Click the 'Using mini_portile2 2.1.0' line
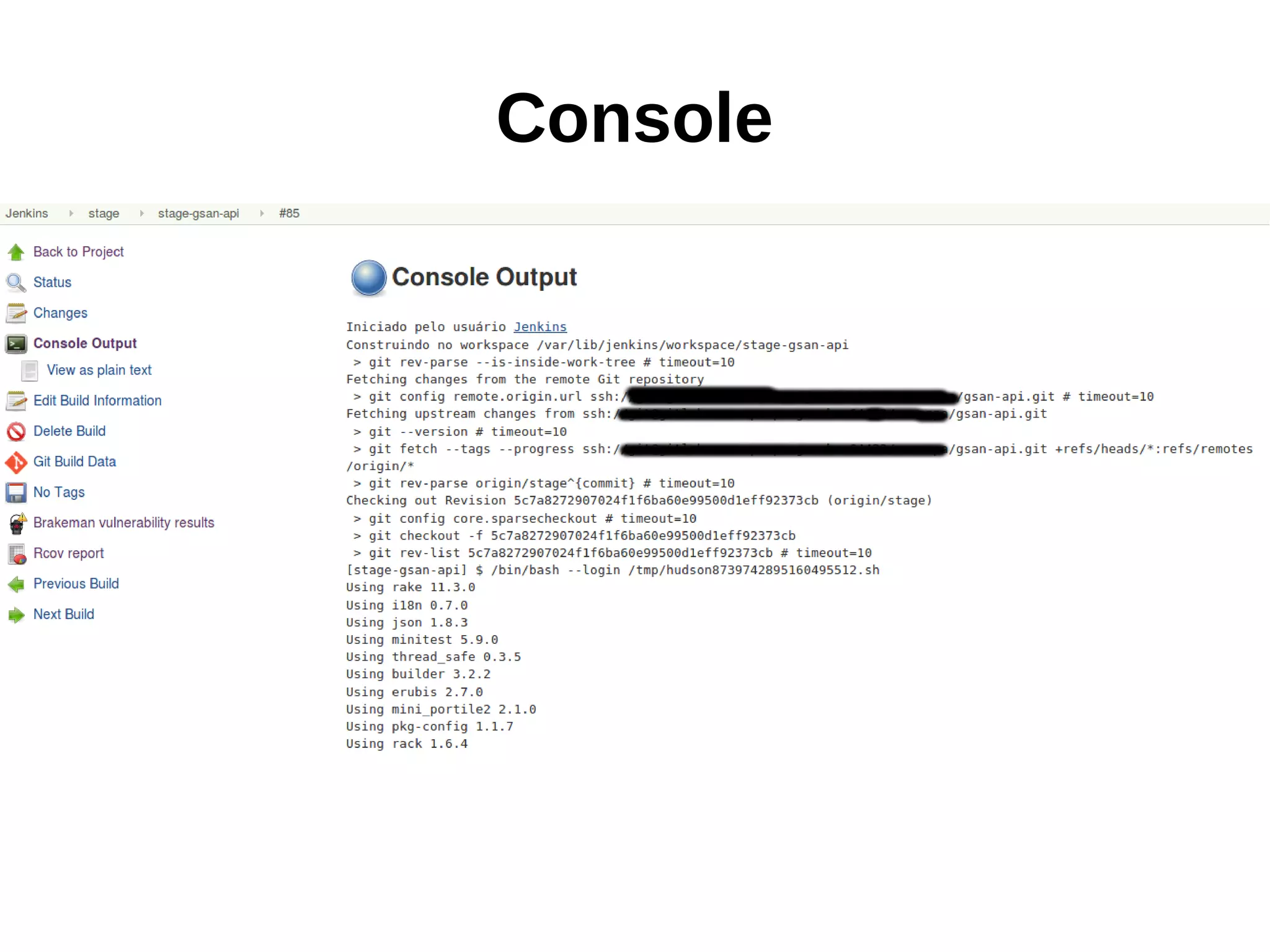The image size is (1270, 952). (441, 710)
